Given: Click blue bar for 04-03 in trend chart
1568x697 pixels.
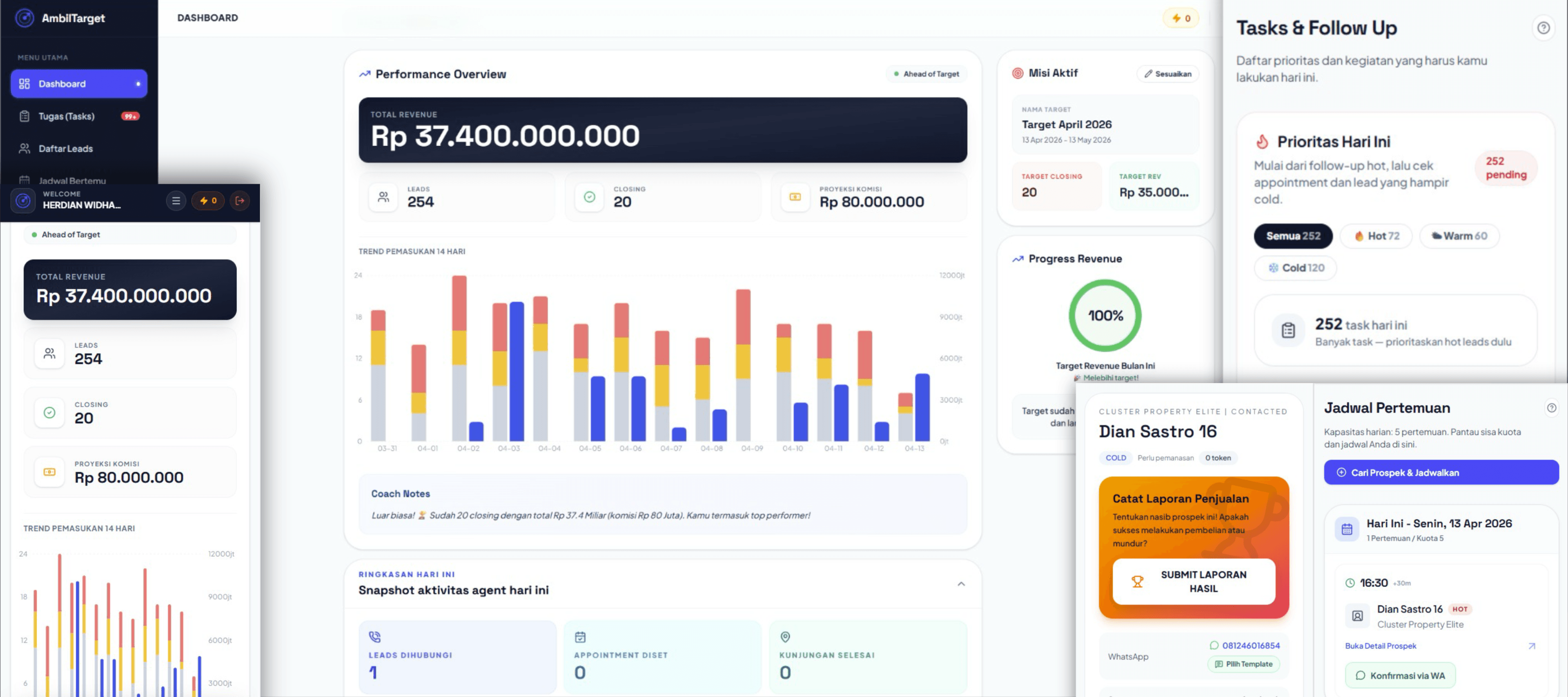Looking at the screenshot, I should pos(516,371).
